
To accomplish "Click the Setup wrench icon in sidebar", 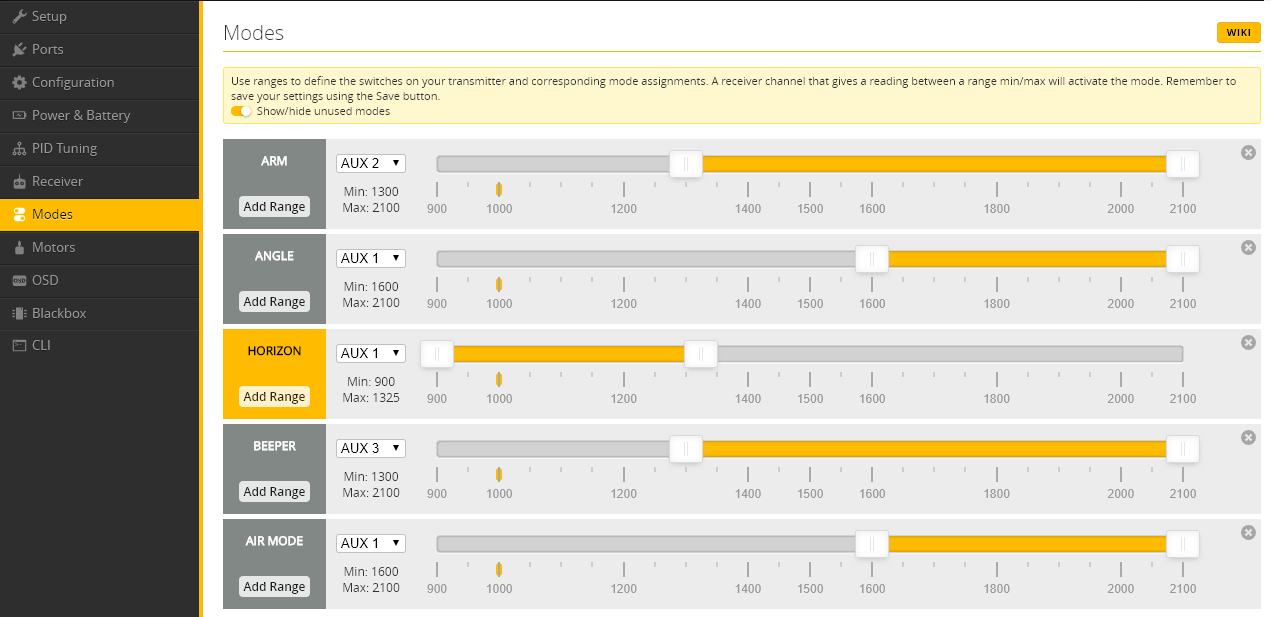I will 19,16.
